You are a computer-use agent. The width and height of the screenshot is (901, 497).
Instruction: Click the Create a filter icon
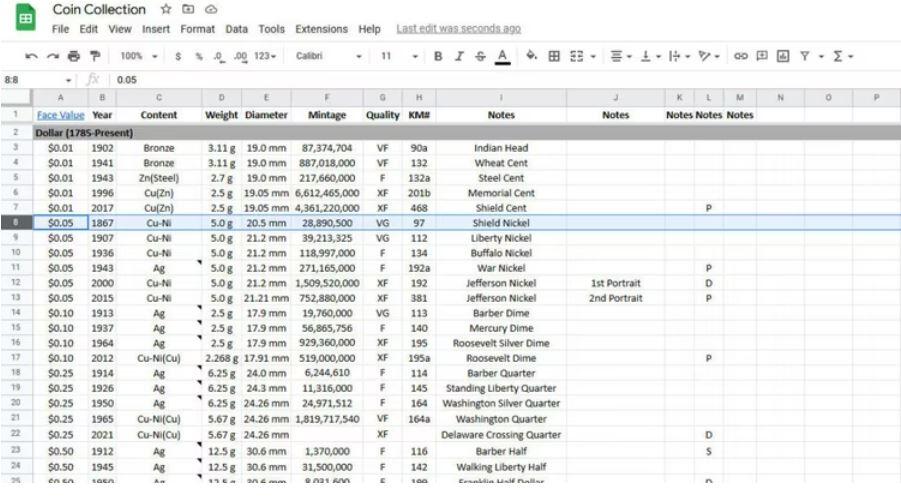click(804, 57)
